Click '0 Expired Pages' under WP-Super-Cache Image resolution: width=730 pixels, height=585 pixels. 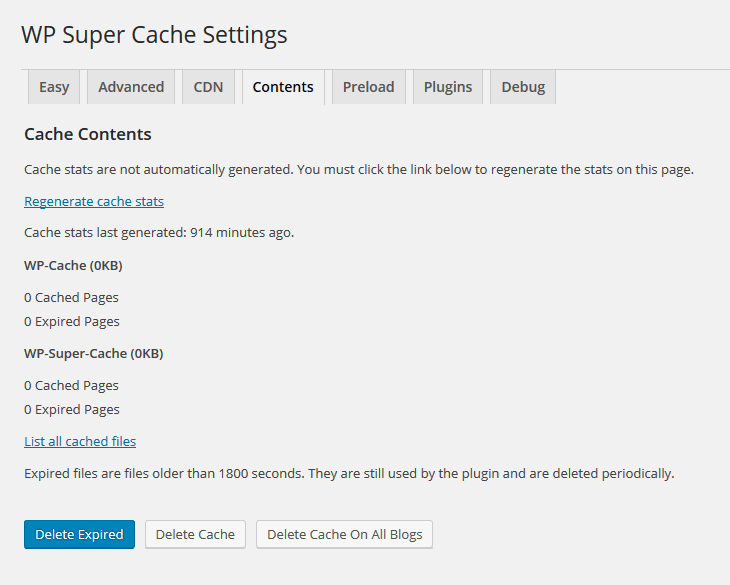click(72, 410)
